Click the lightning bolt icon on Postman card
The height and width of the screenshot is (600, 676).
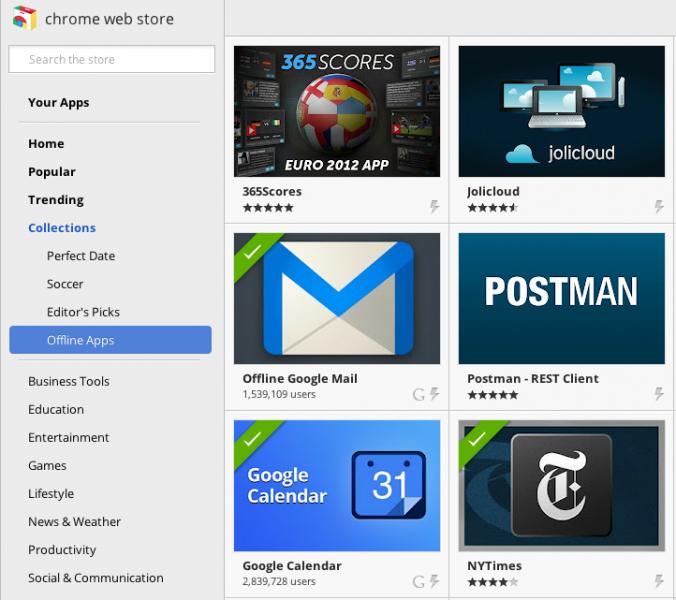point(659,394)
